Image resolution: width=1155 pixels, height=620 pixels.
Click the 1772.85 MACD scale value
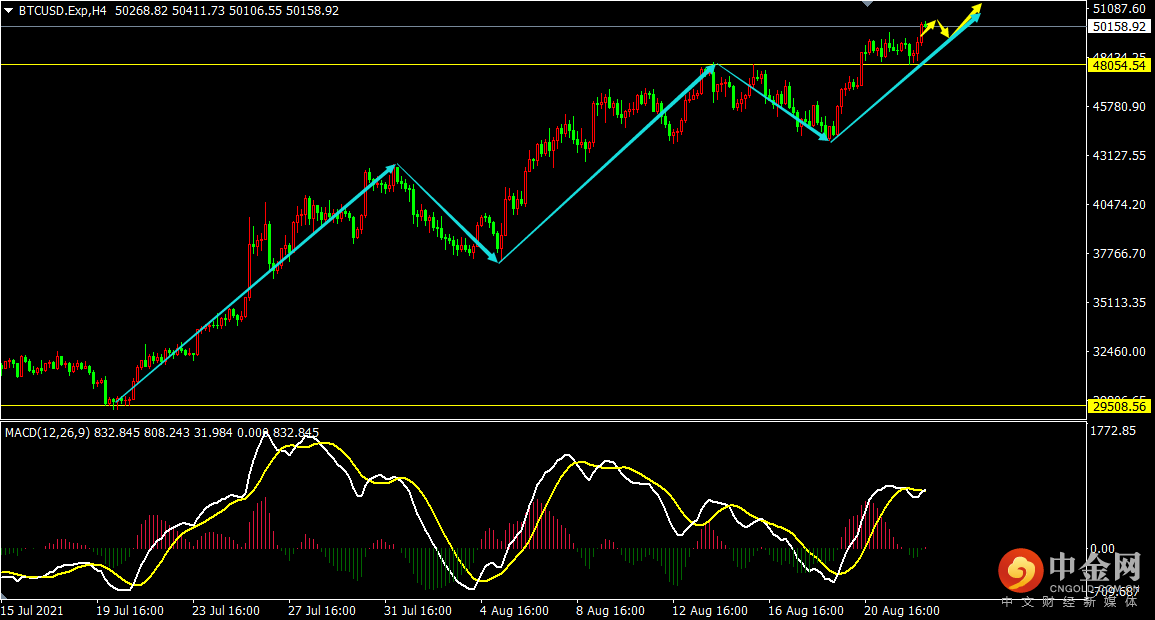point(1113,431)
